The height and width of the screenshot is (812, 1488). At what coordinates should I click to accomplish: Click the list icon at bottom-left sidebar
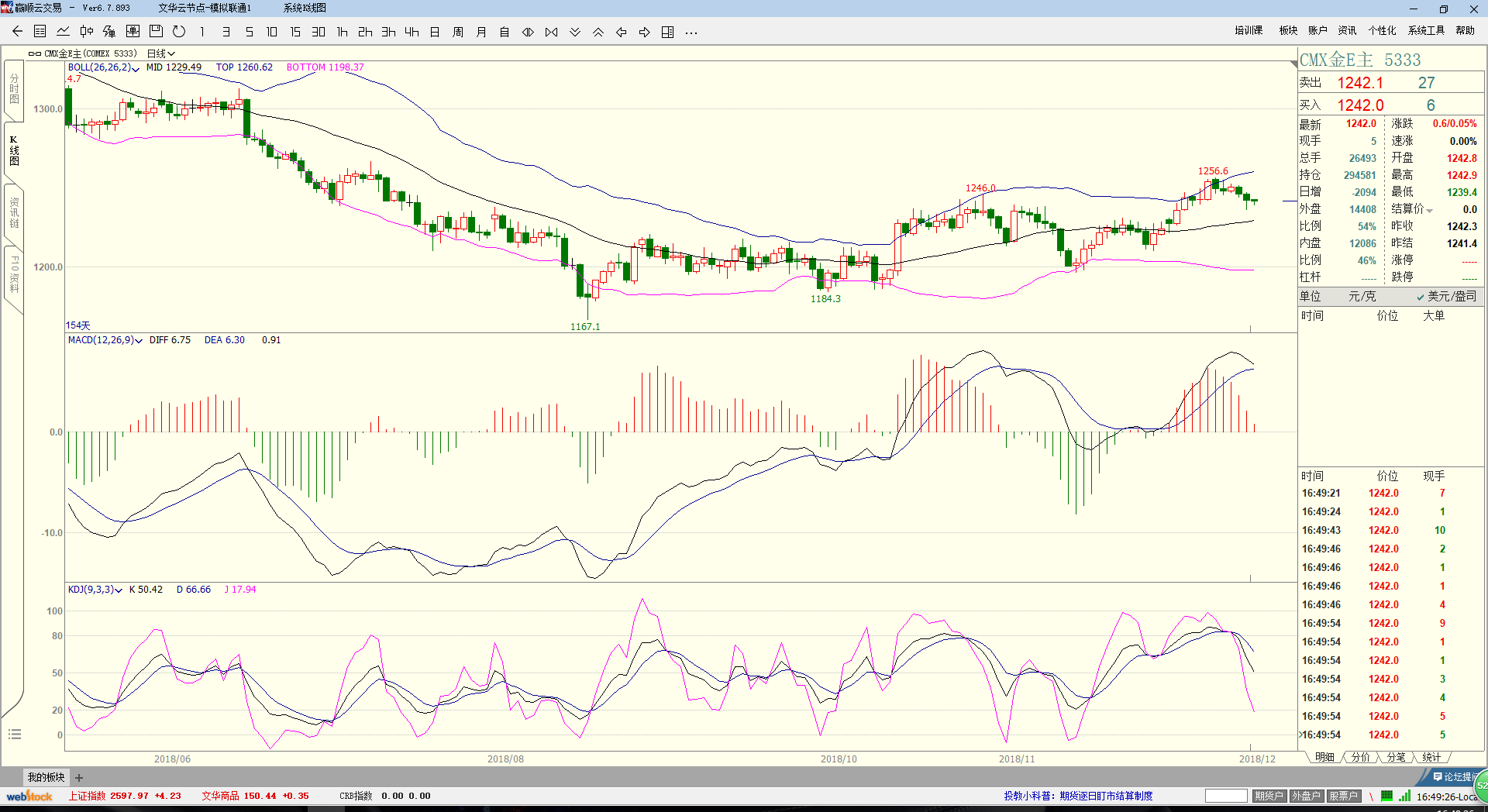tap(15, 735)
